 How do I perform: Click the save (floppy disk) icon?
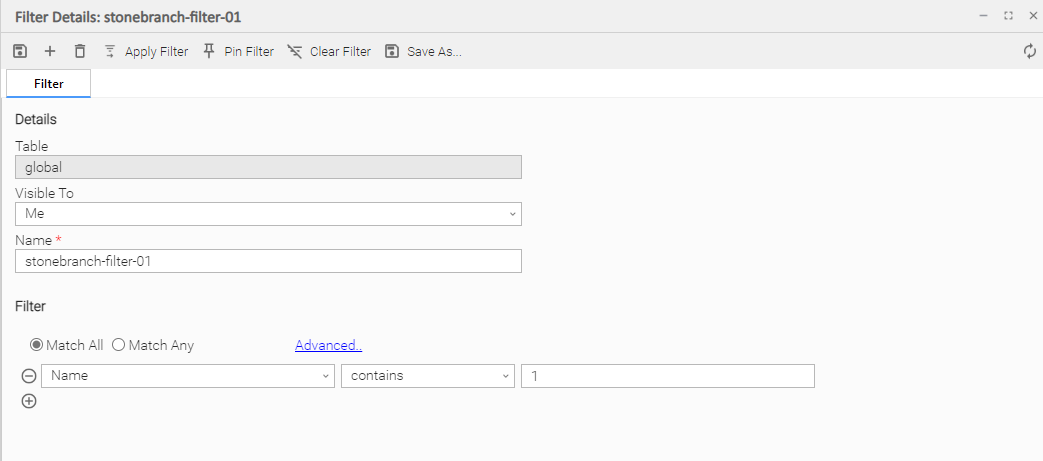(x=20, y=51)
